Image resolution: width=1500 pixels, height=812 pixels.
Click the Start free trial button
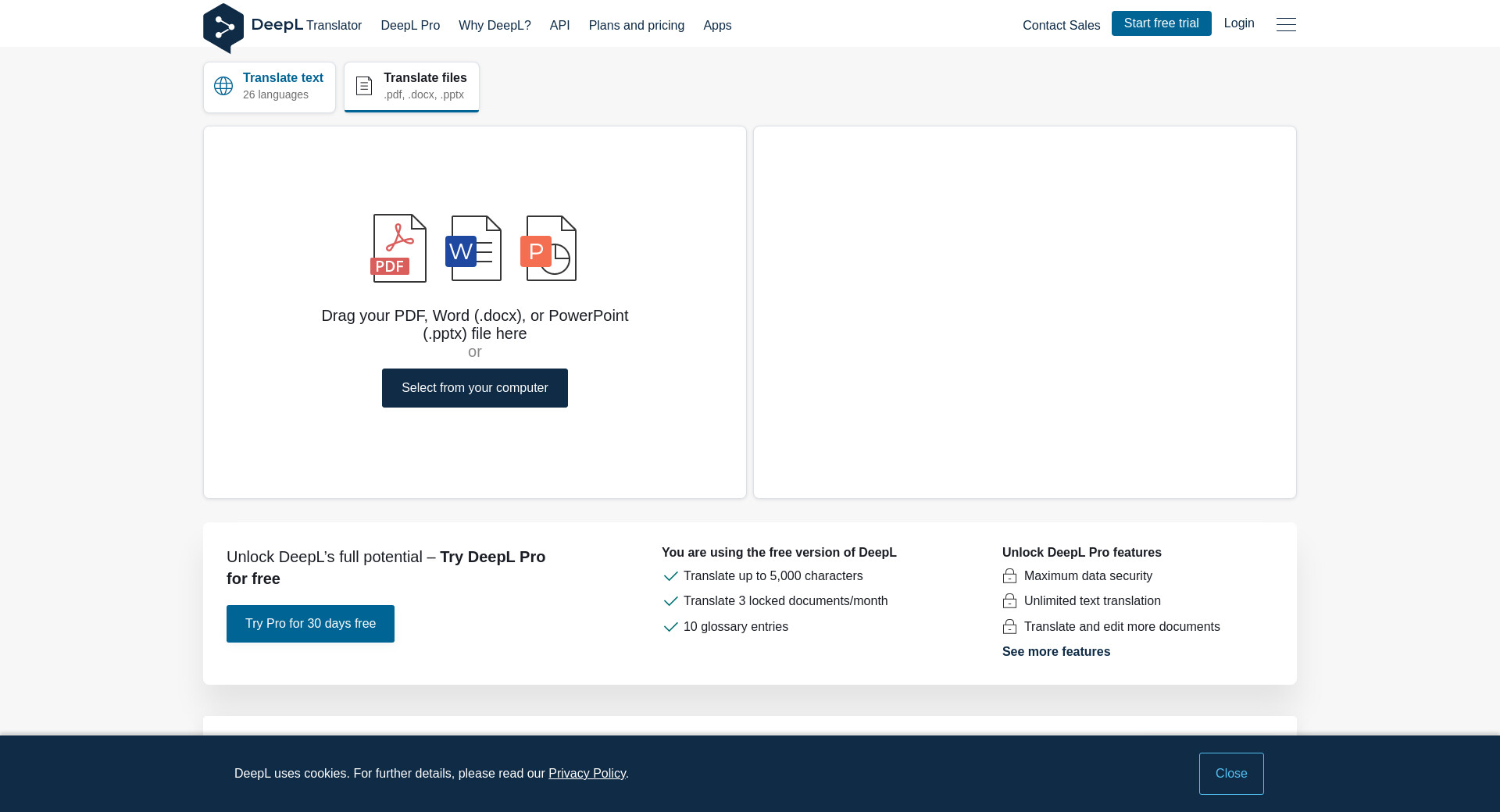[1161, 23]
